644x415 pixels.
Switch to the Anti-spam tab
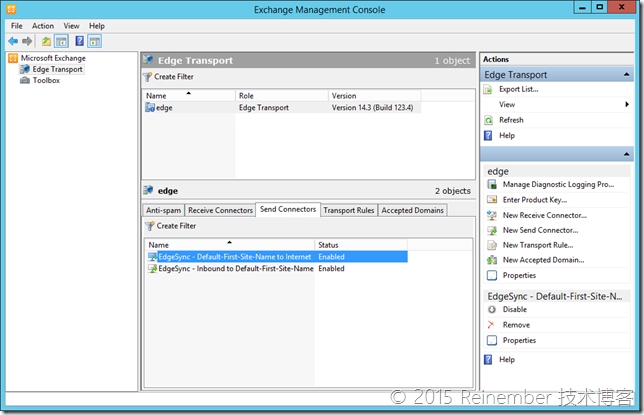(163, 210)
